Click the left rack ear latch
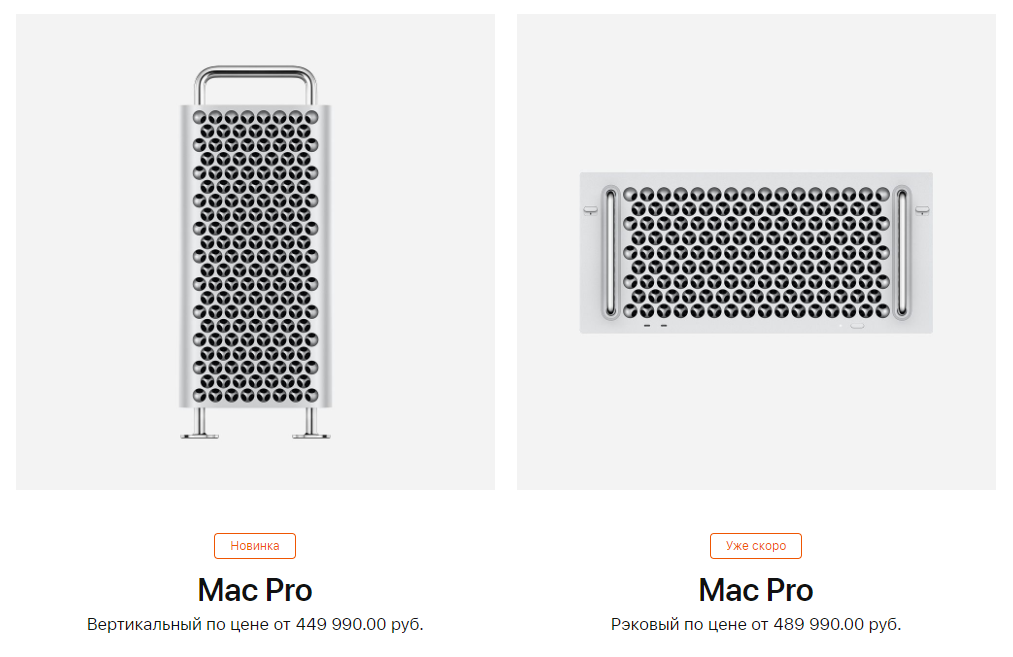 pyautogui.click(x=590, y=208)
